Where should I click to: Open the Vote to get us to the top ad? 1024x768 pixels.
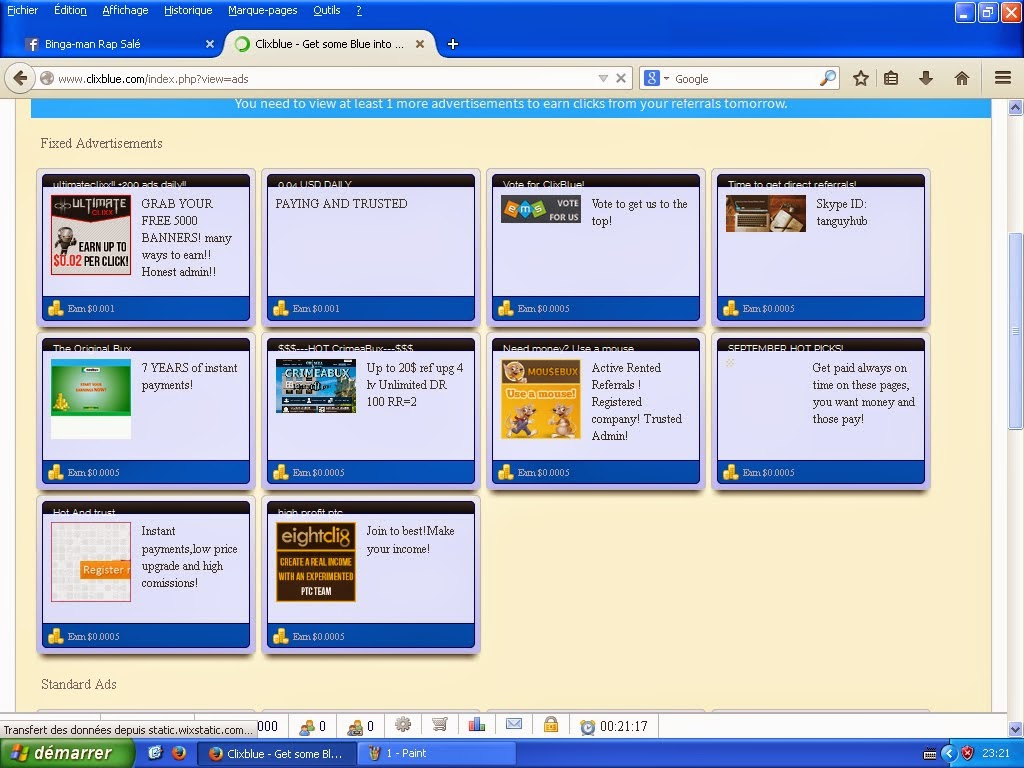point(639,212)
